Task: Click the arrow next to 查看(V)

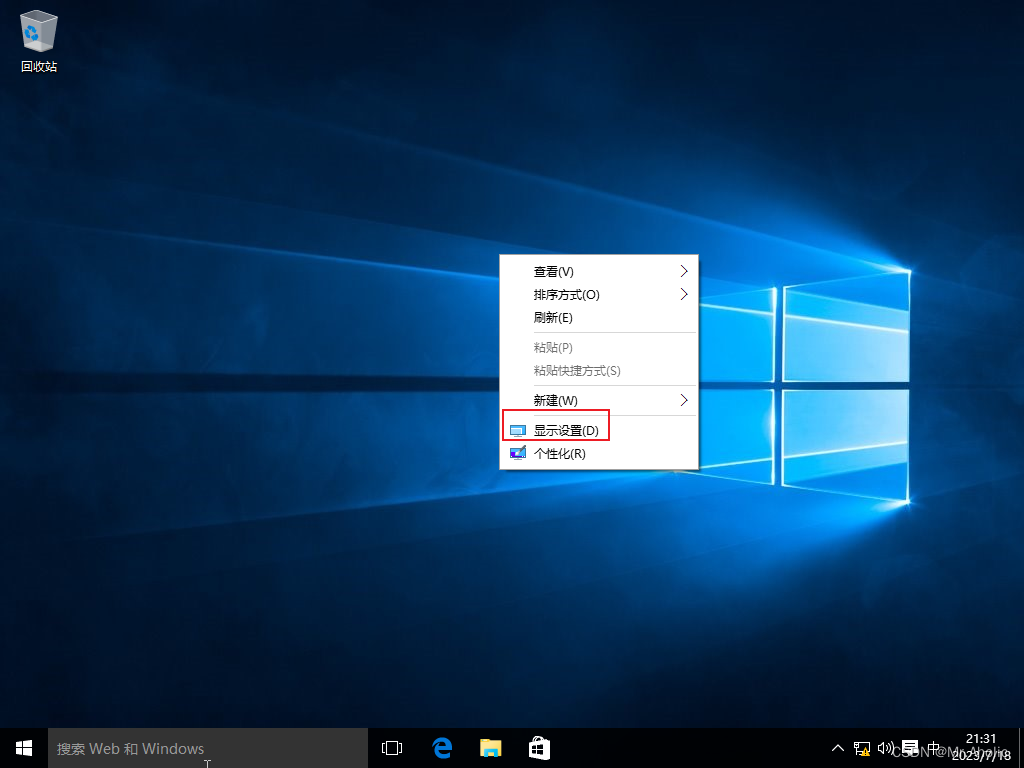Action: [684, 271]
